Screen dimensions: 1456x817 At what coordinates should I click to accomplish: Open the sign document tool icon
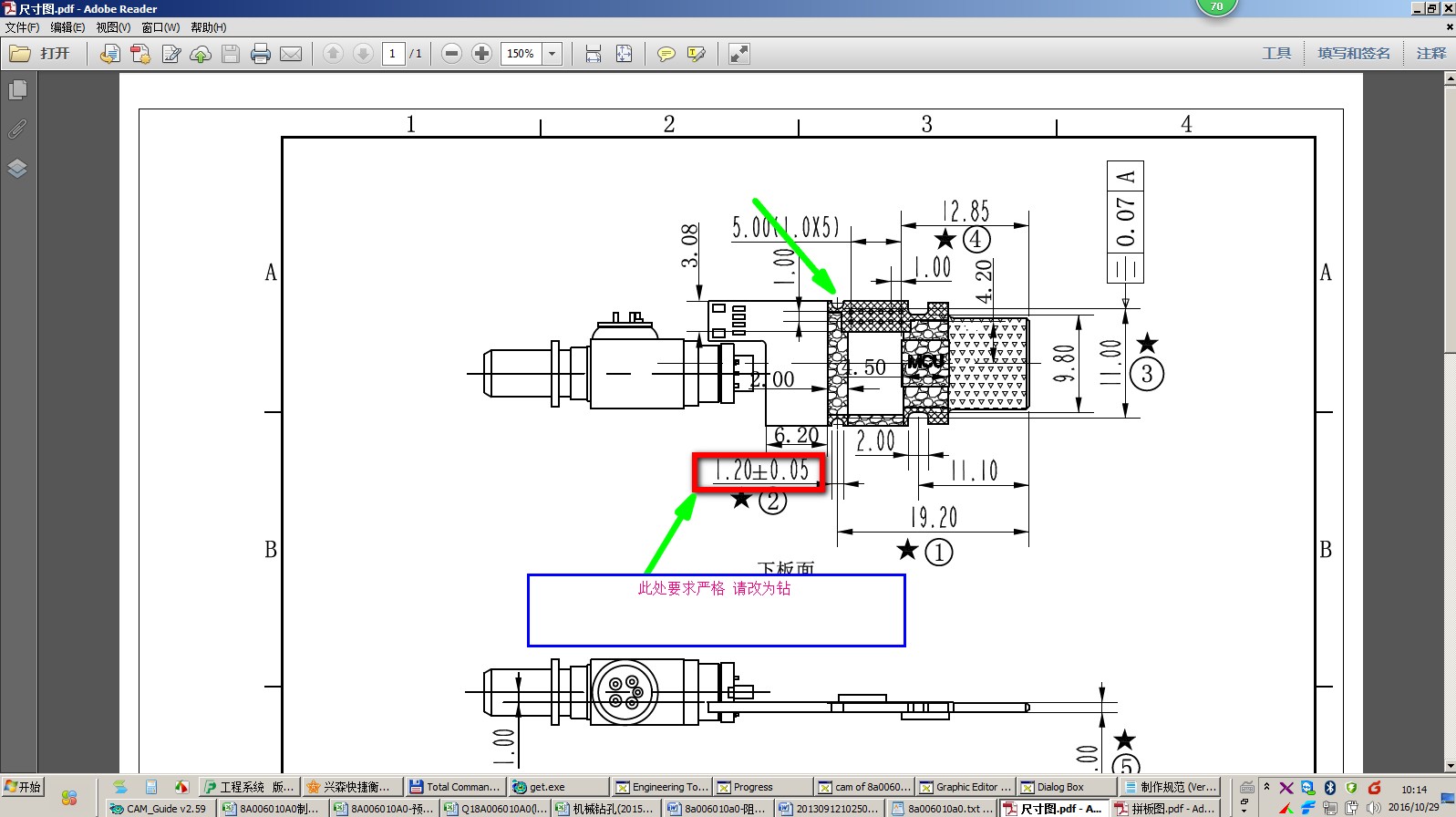tap(170, 54)
